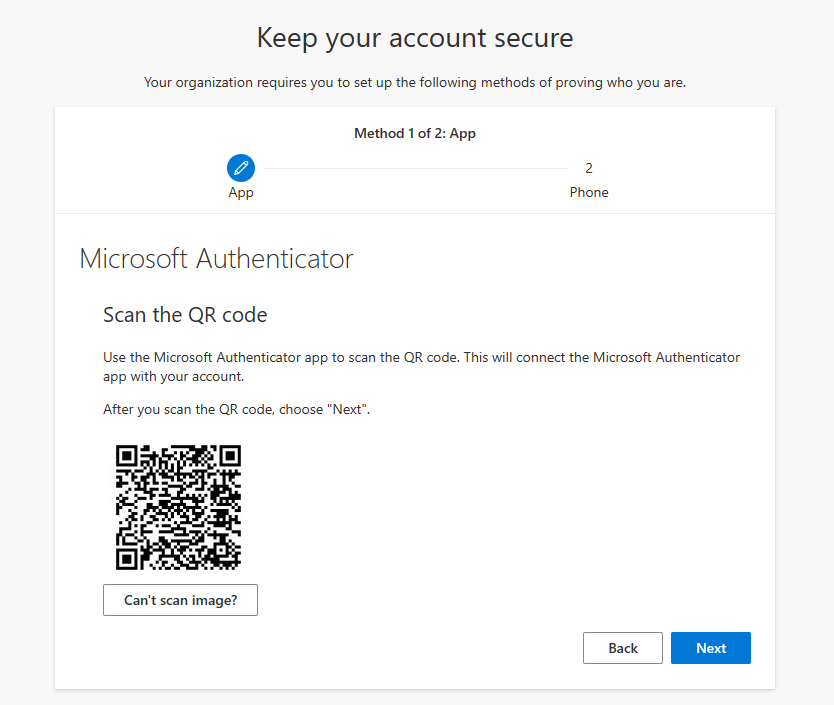Screen dimensions: 834x705
Task: Click the "Scan the QR code" heading
Action: pos(185,315)
